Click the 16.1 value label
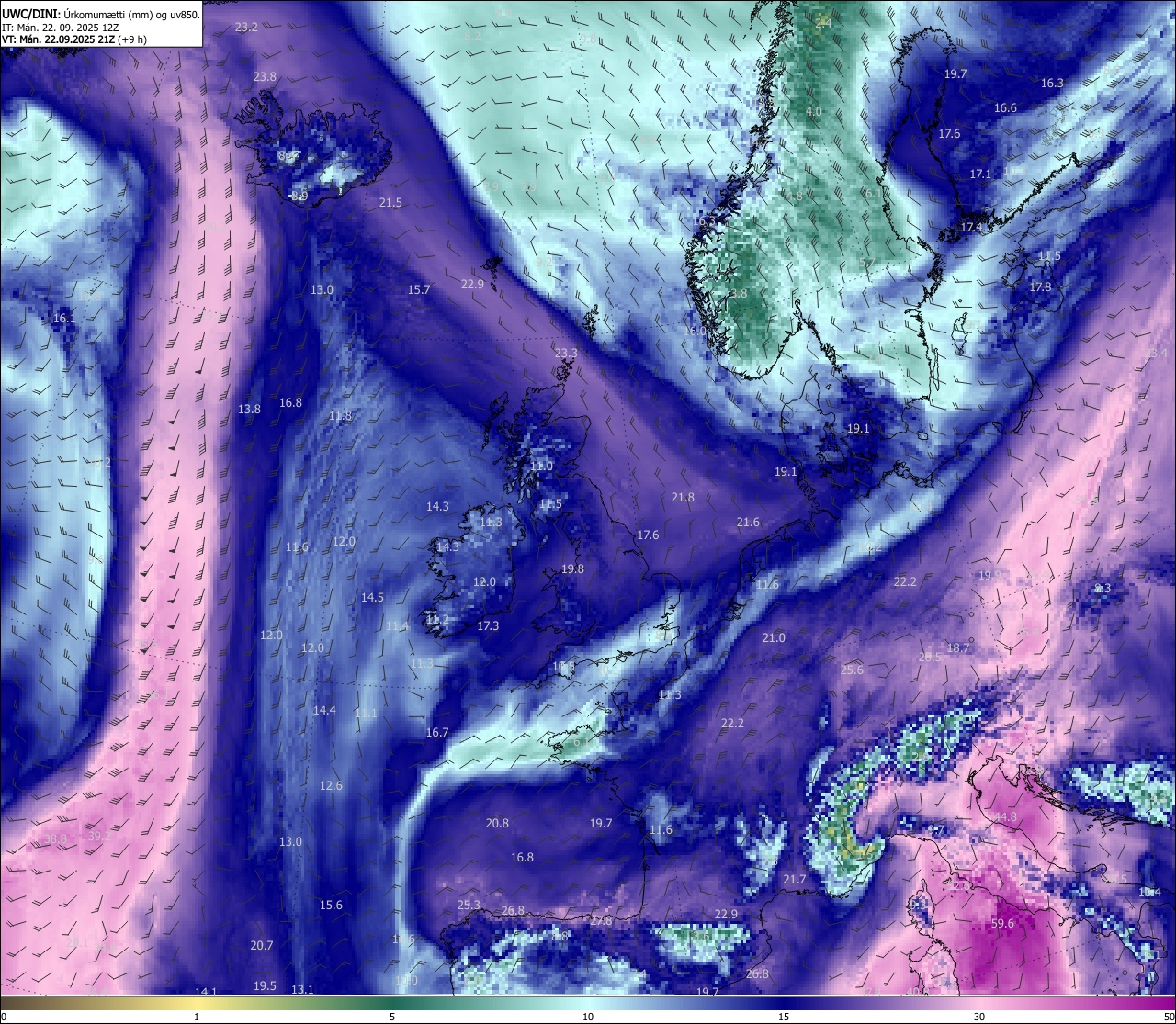The image size is (1176, 1024). point(64,319)
